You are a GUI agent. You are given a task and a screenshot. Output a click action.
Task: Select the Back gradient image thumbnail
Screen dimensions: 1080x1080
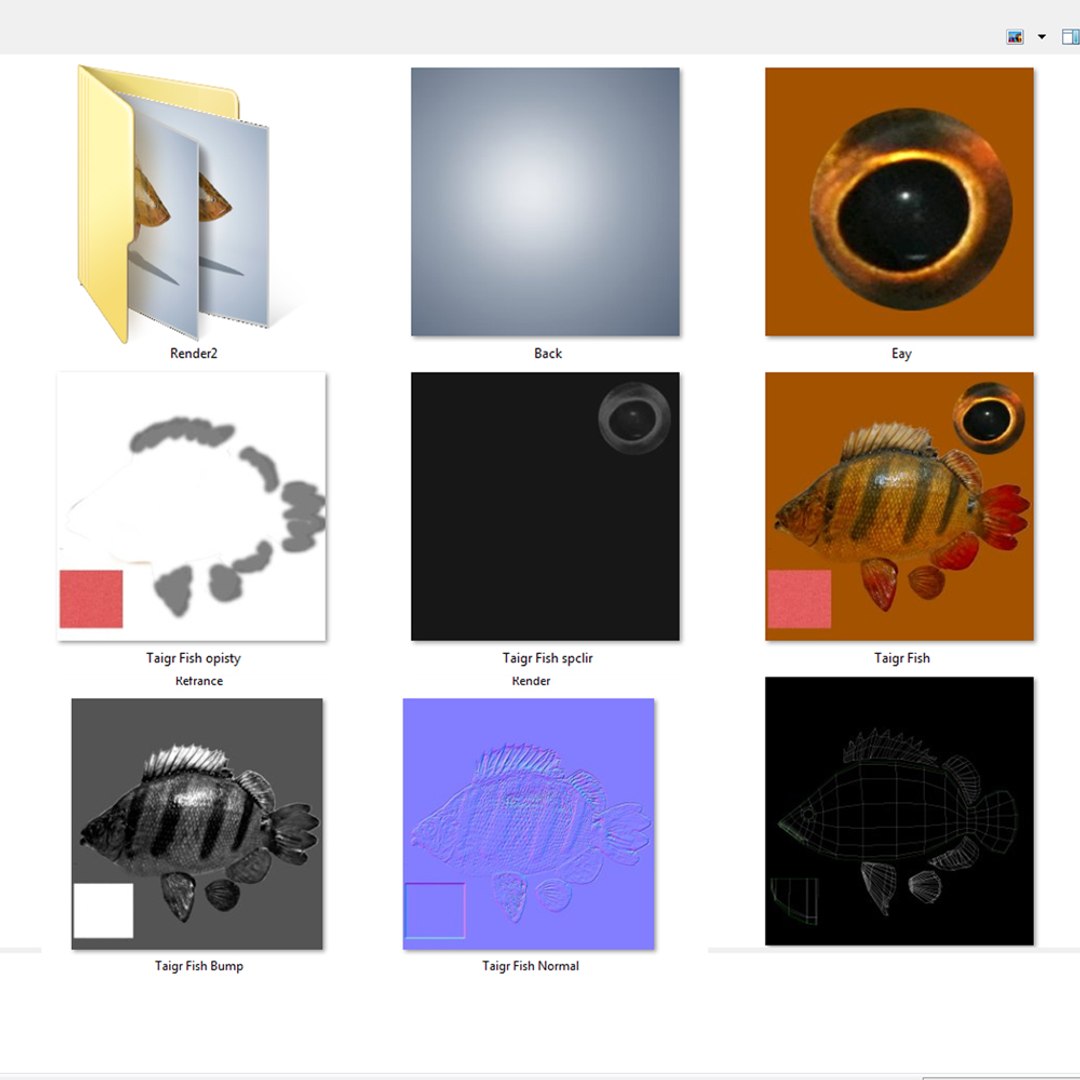546,202
